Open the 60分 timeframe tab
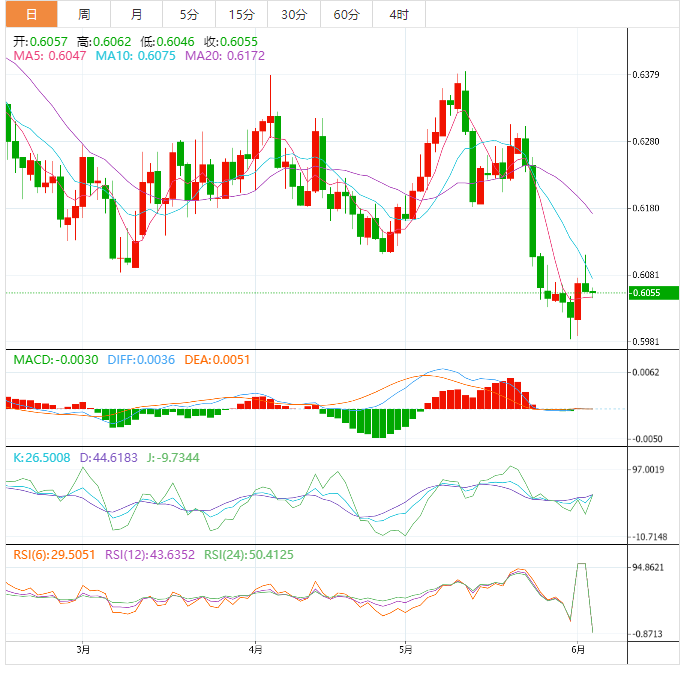 [346, 14]
